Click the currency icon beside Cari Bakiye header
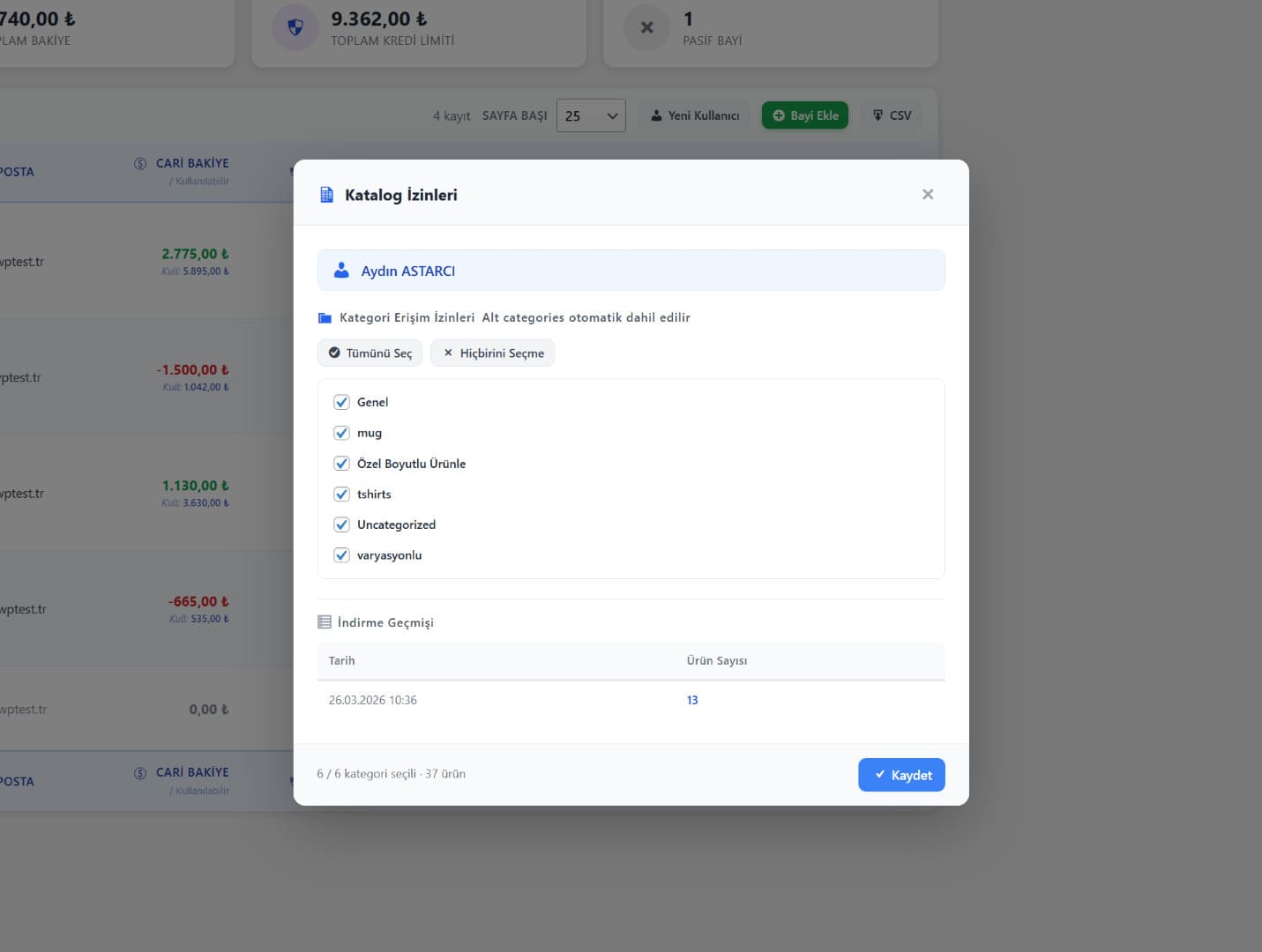The height and width of the screenshot is (952, 1262). 140,163
